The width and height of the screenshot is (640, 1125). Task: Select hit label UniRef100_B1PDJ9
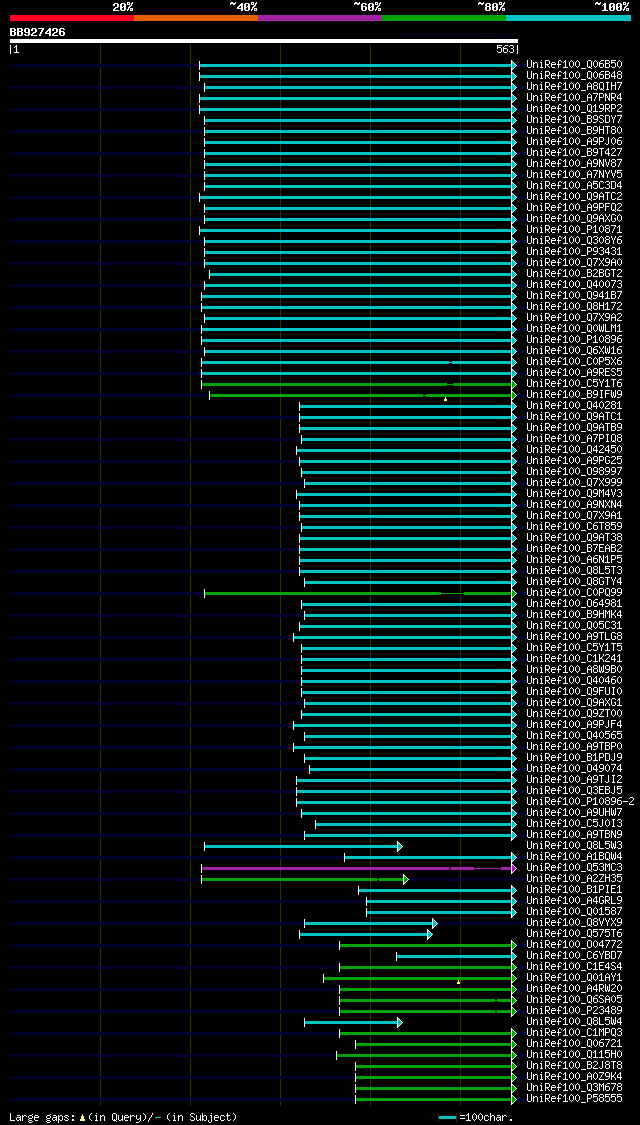(x=574, y=759)
